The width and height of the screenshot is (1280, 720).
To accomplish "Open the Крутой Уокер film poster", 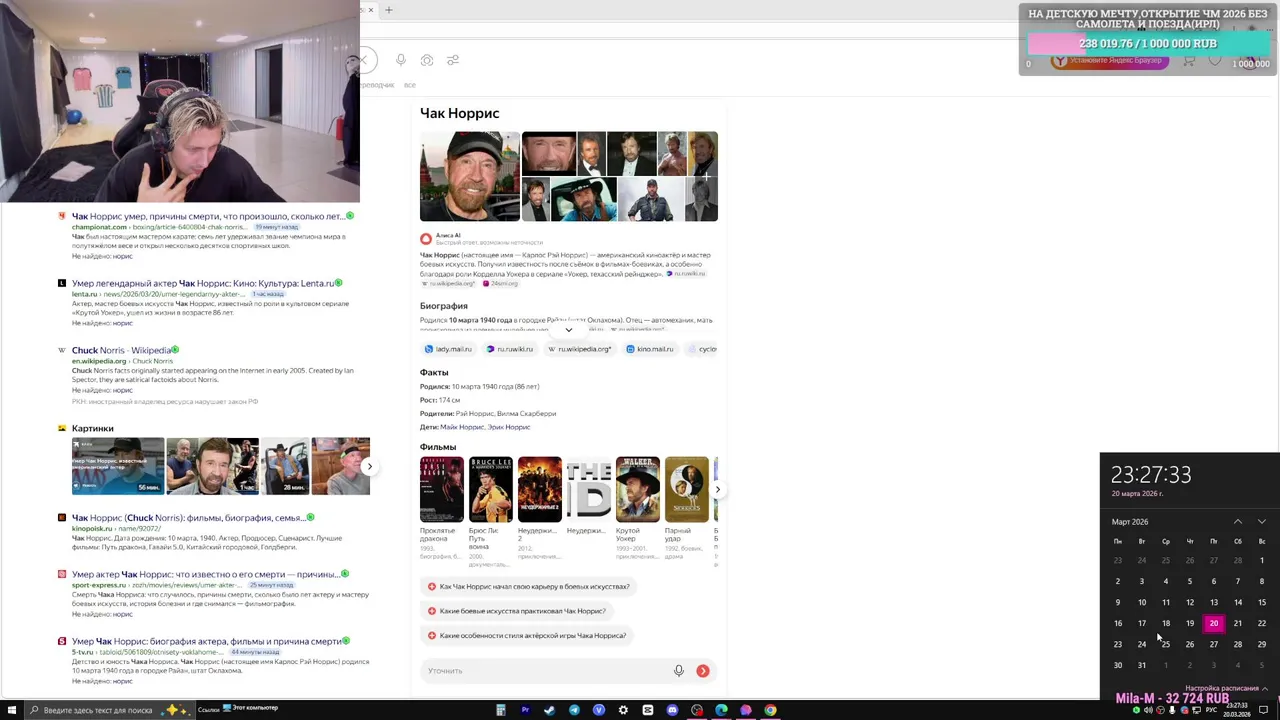I will tap(638, 489).
